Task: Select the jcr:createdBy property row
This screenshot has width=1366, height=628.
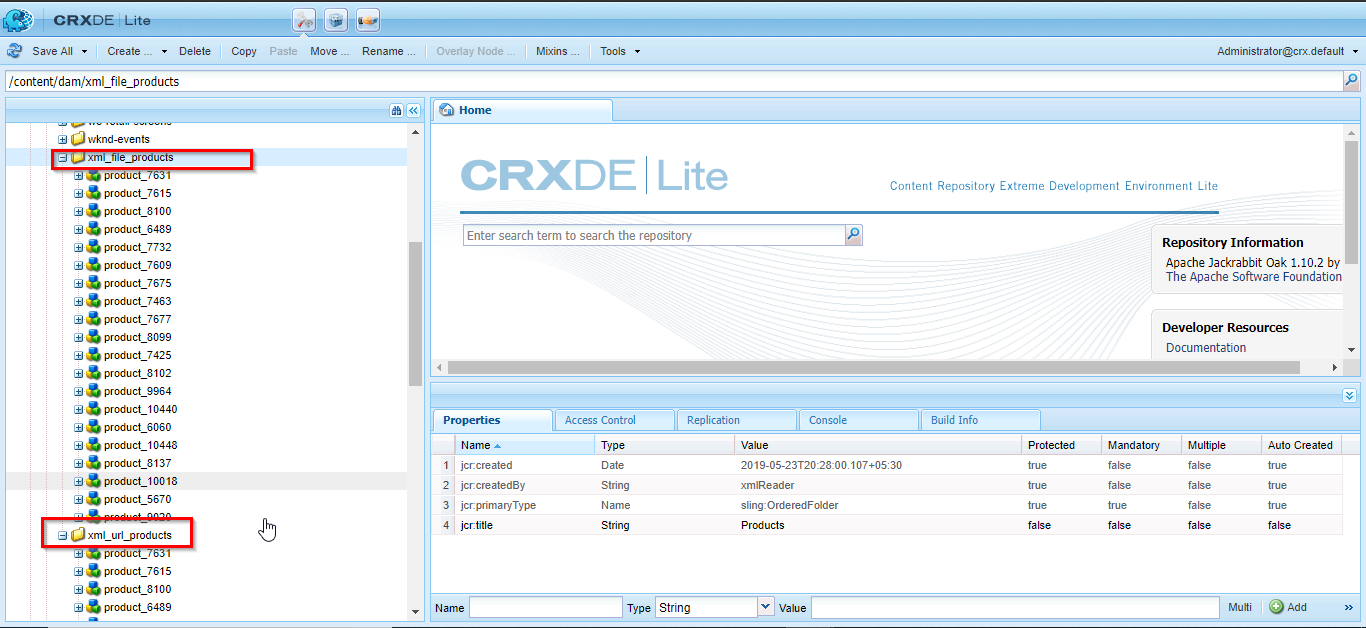Action: 887,485
